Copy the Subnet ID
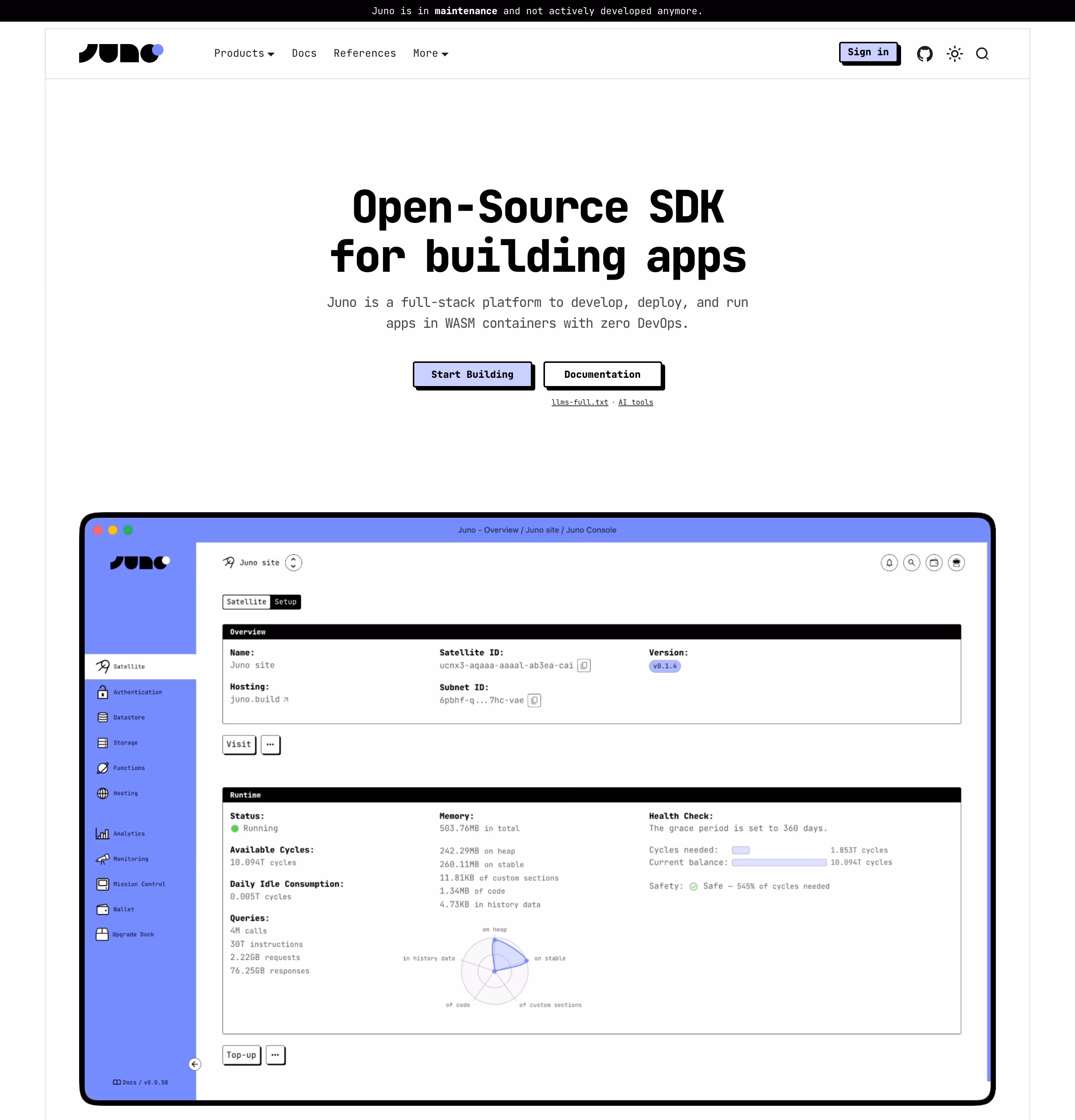This screenshot has height=1120, width=1075. 534,700
